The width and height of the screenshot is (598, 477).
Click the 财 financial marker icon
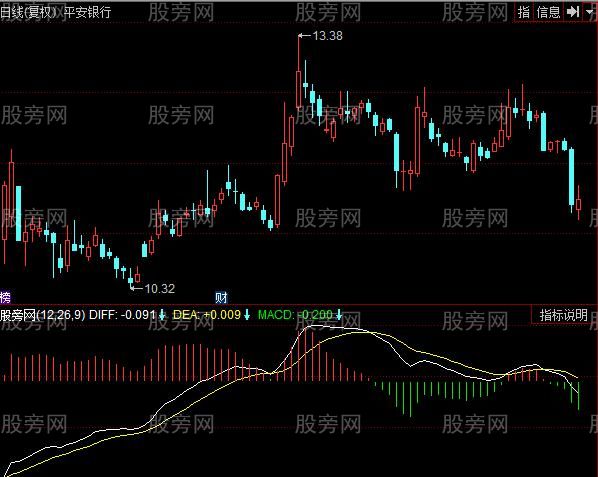pyautogui.click(x=221, y=297)
